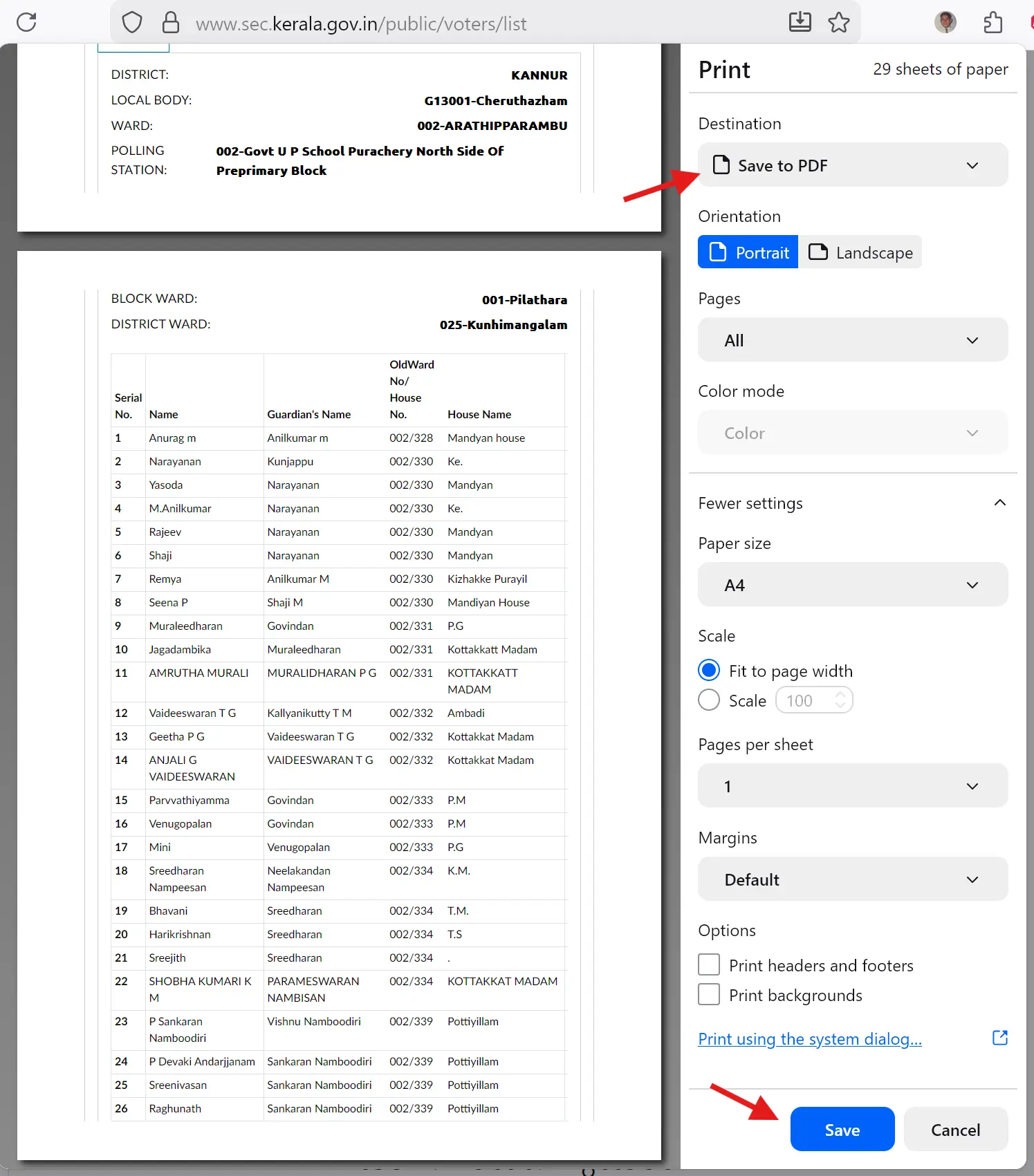The width and height of the screenshot is (1034, 1176).
Task: Select Fit to page width radio button
Action: click(709, 671)
